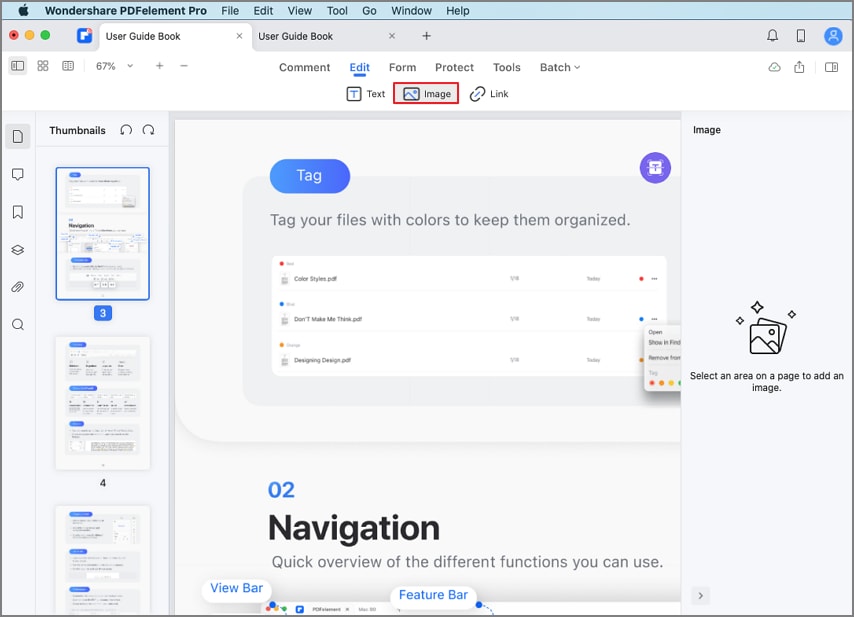Select the Image edit tool
854x617 pixels.
[x=426, y=94]
